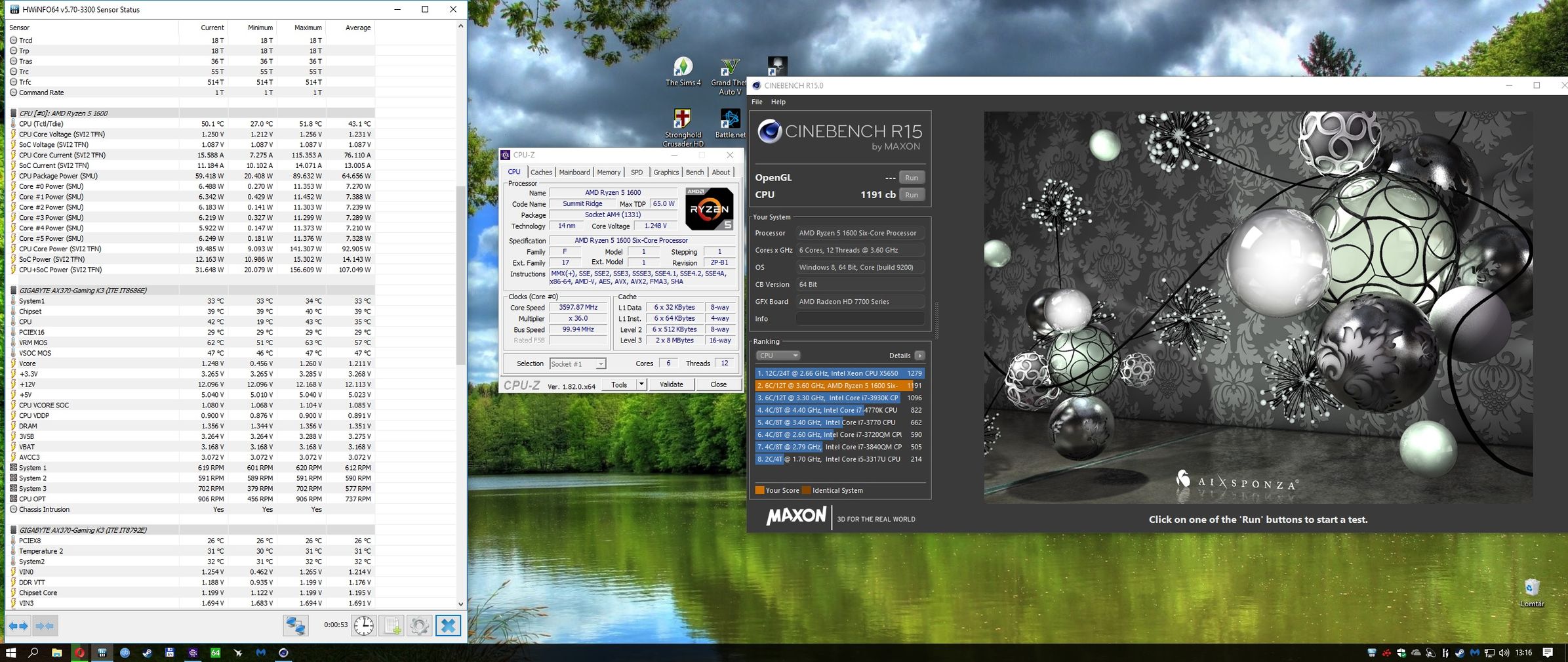The height and width of the screenshot is (662, 1568).
Task: Open HWiNFO remote monitoring network icon
Action: [x=296, y=626]
